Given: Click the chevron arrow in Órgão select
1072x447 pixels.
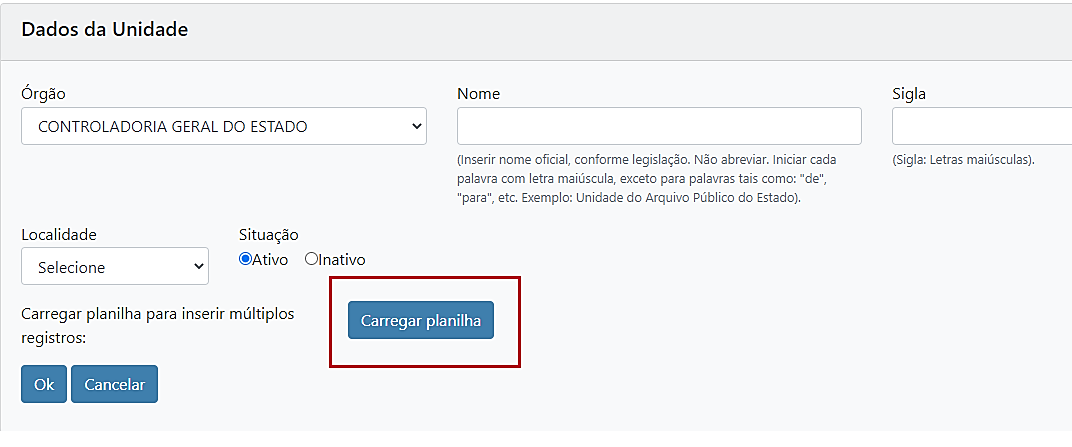Looking at the screenshot, I should click(x=416, y=127).
